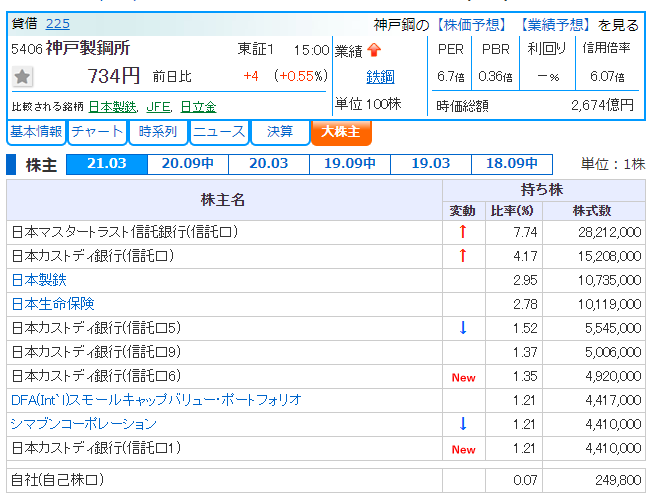Screen dimensions: 651x496
Task: Click blue down arrow for 日本カストディ銀行(信託口5)
Action: 463,328
